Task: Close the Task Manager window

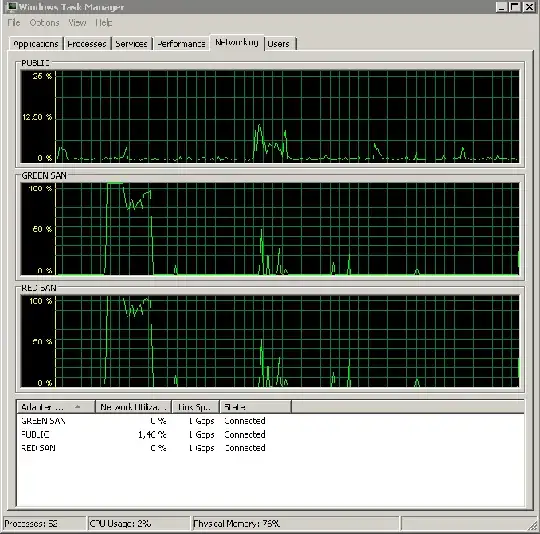Action: coord(529,7)
